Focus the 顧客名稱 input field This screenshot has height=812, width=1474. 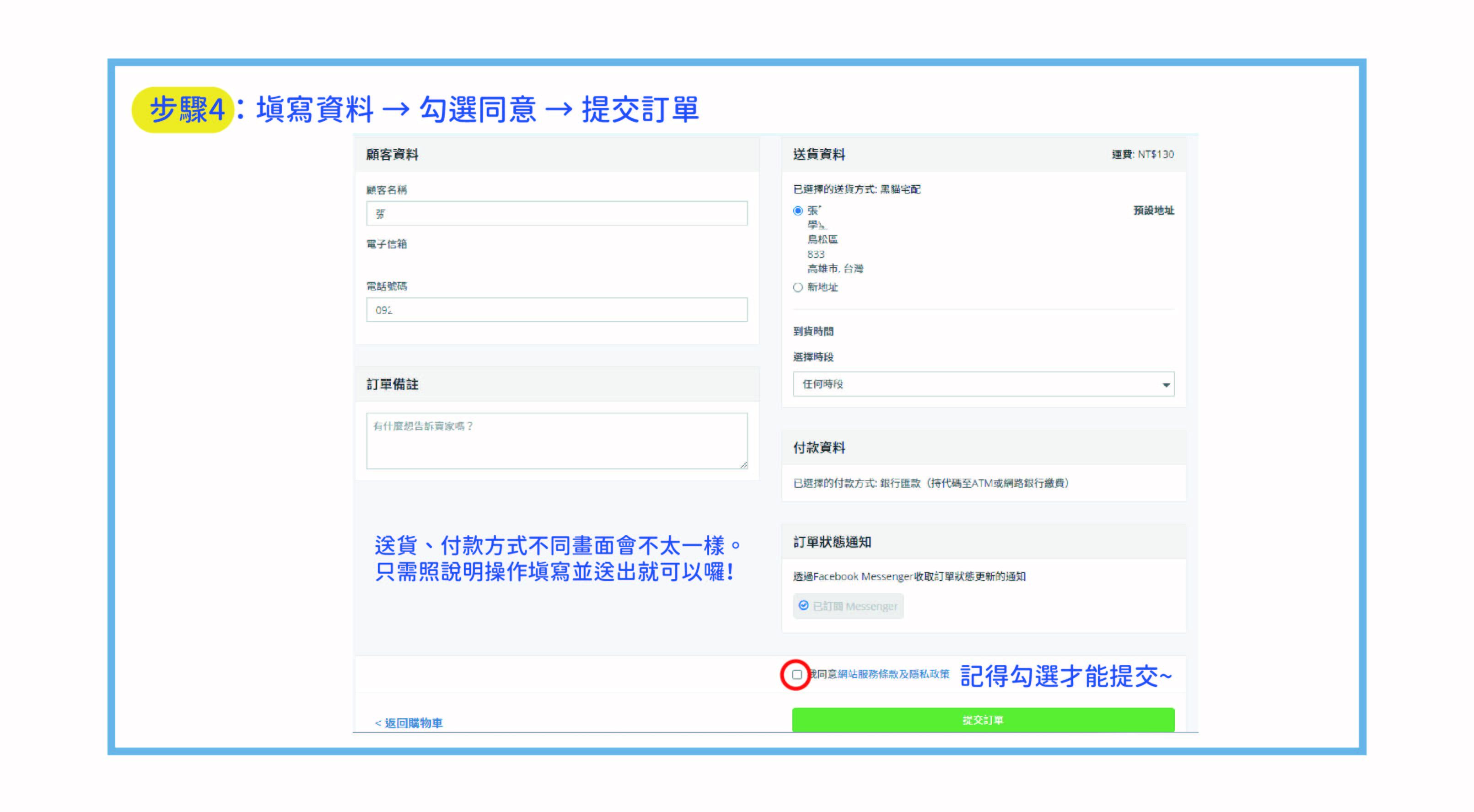[x=556, y=214]
